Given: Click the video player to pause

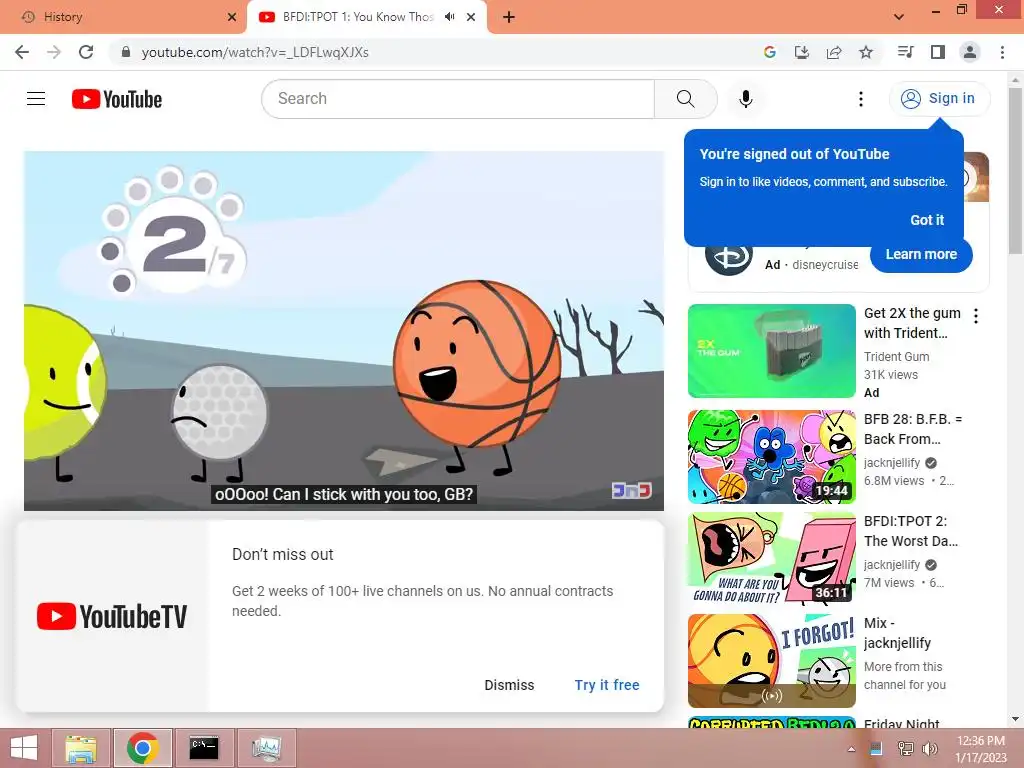Looking at the screenshot, I should [x=344, y=330].
